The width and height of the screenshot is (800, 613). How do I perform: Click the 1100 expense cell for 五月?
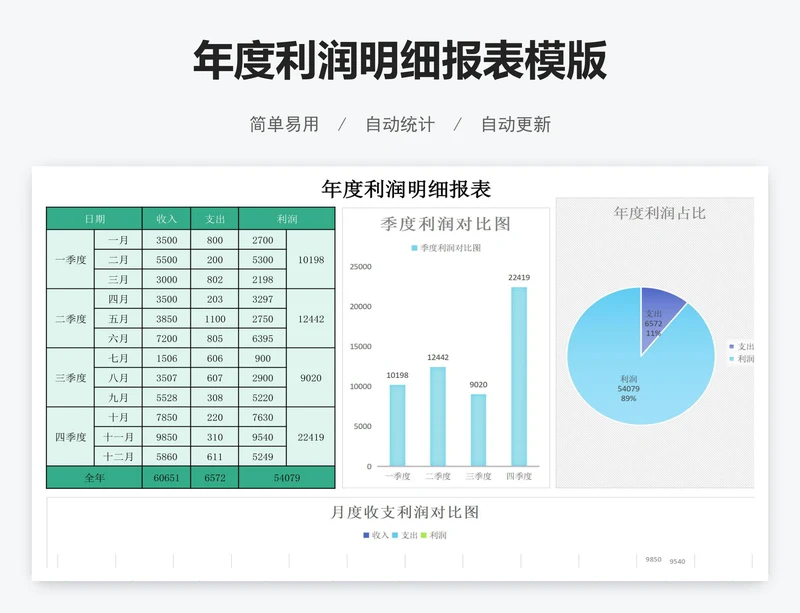click(x=214, y=319)
